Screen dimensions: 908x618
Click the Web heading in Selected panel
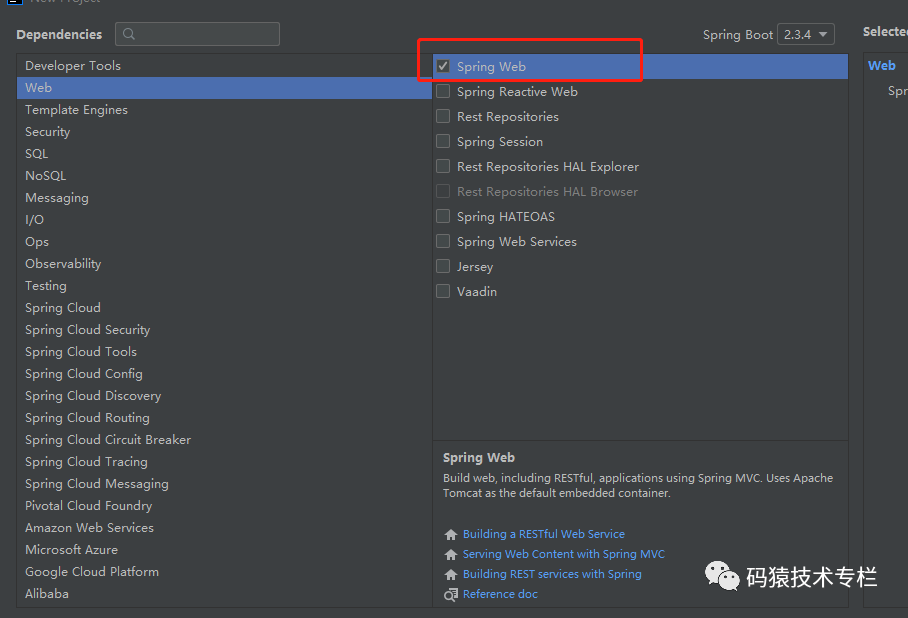point(881,65)
